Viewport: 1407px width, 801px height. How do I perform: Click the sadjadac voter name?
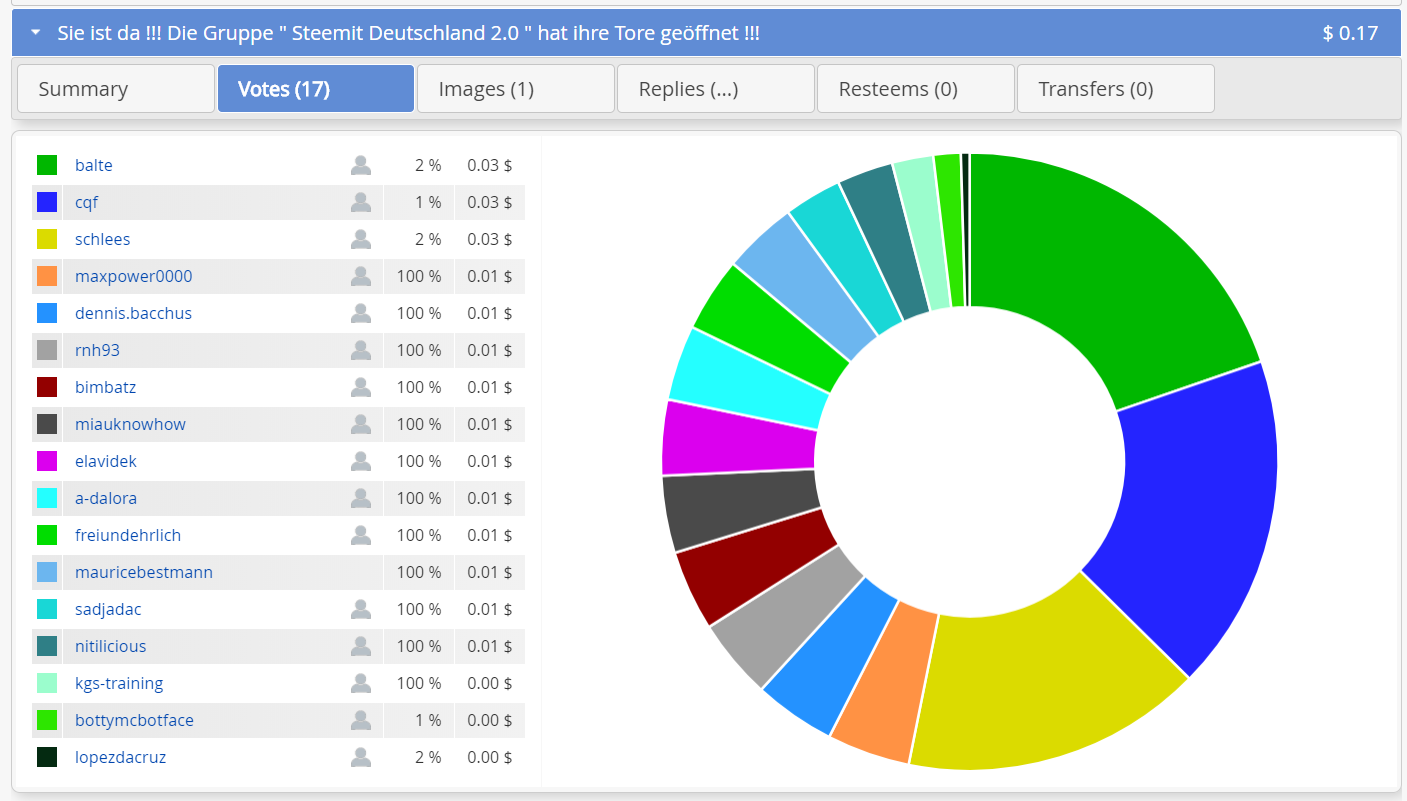tap(108, 609)
